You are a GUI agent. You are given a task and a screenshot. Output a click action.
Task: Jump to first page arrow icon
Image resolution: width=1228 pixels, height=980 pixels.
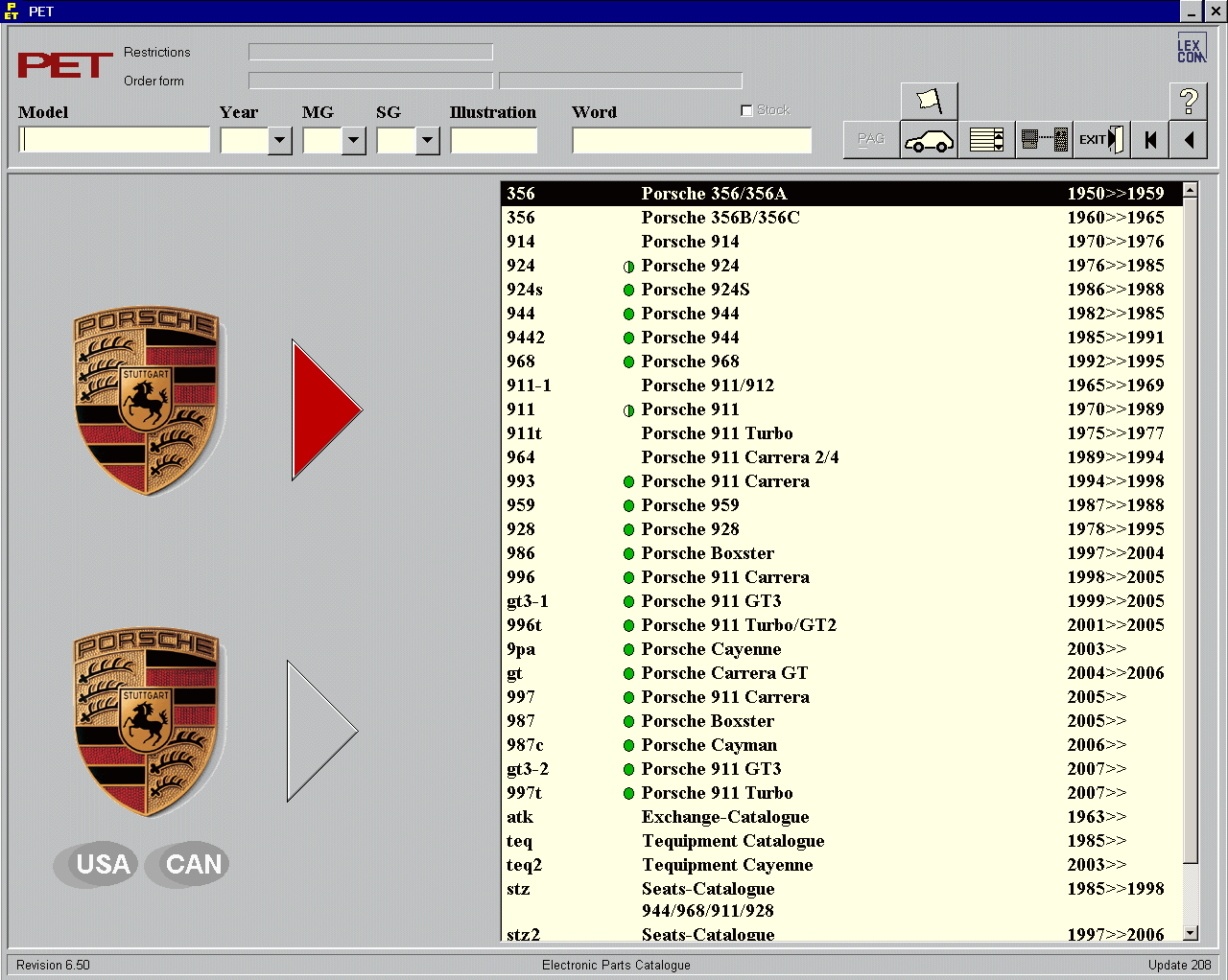click(1150, 140)
